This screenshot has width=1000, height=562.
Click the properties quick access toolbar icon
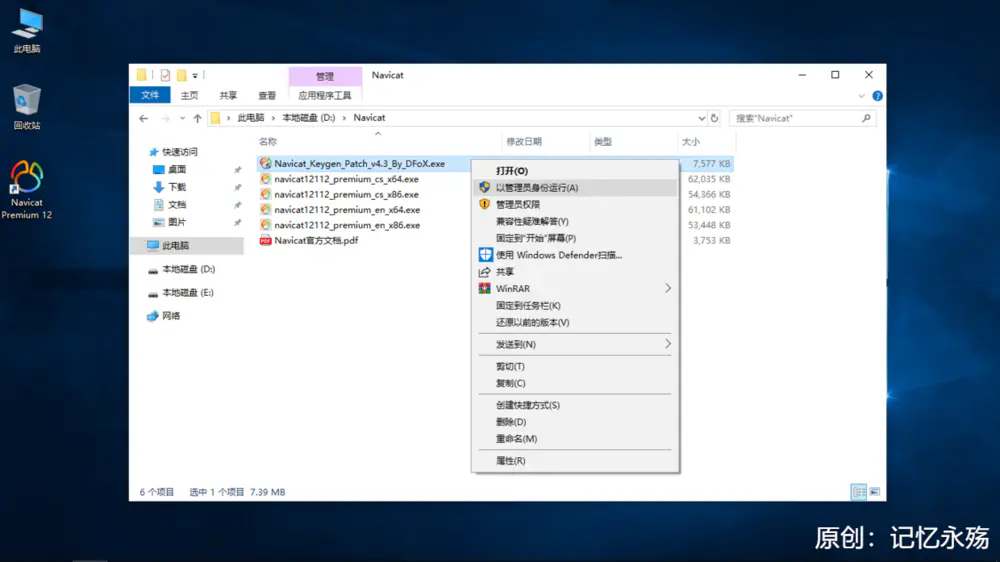[x=165, y=75]
